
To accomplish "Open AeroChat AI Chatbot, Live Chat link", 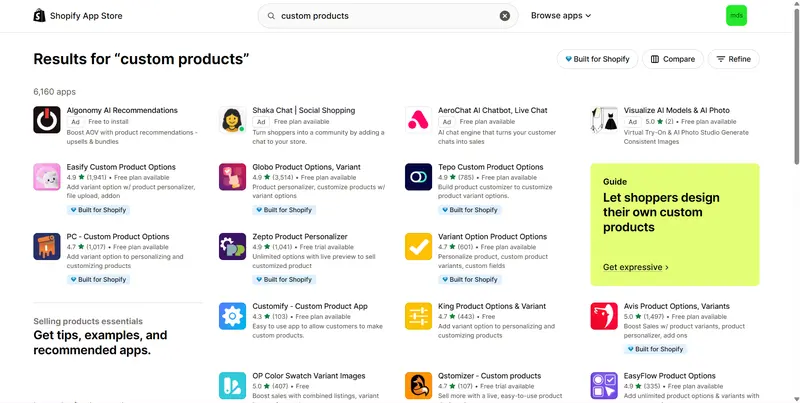I will (x=493, y=110).
